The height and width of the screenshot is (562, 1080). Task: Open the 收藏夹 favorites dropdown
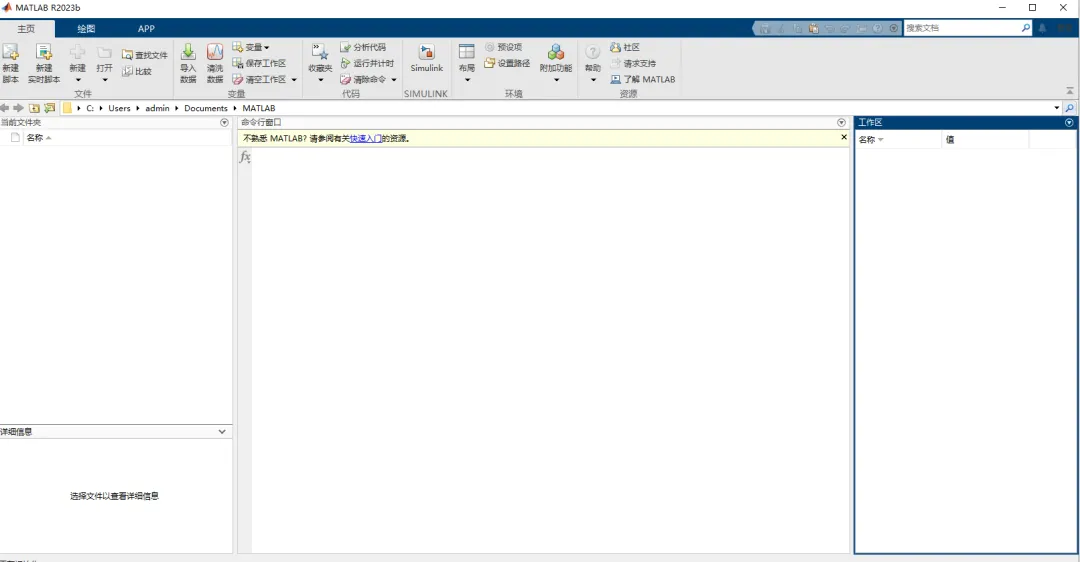tap(320, 80)
